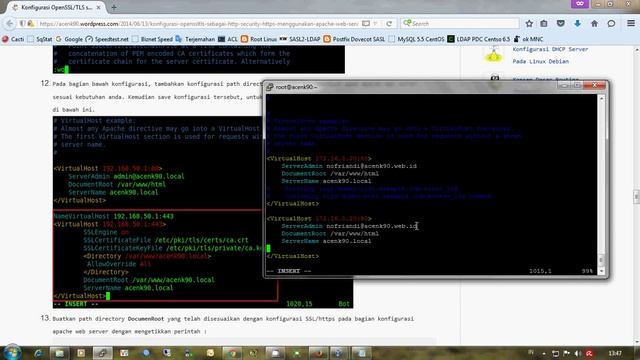
Task: Open the SqStat bookmark
Action: point(40,39)
